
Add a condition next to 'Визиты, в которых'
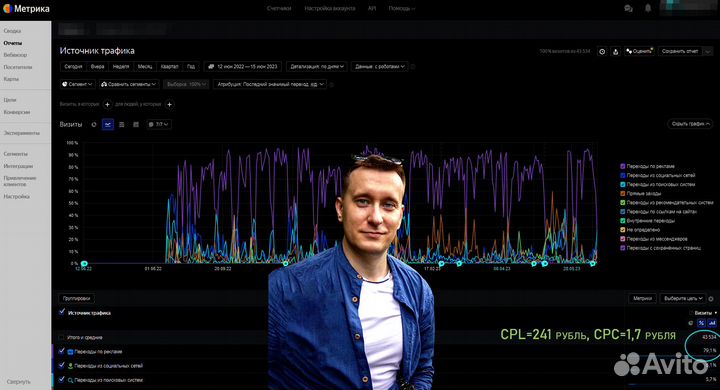click(x=107, y=104)
